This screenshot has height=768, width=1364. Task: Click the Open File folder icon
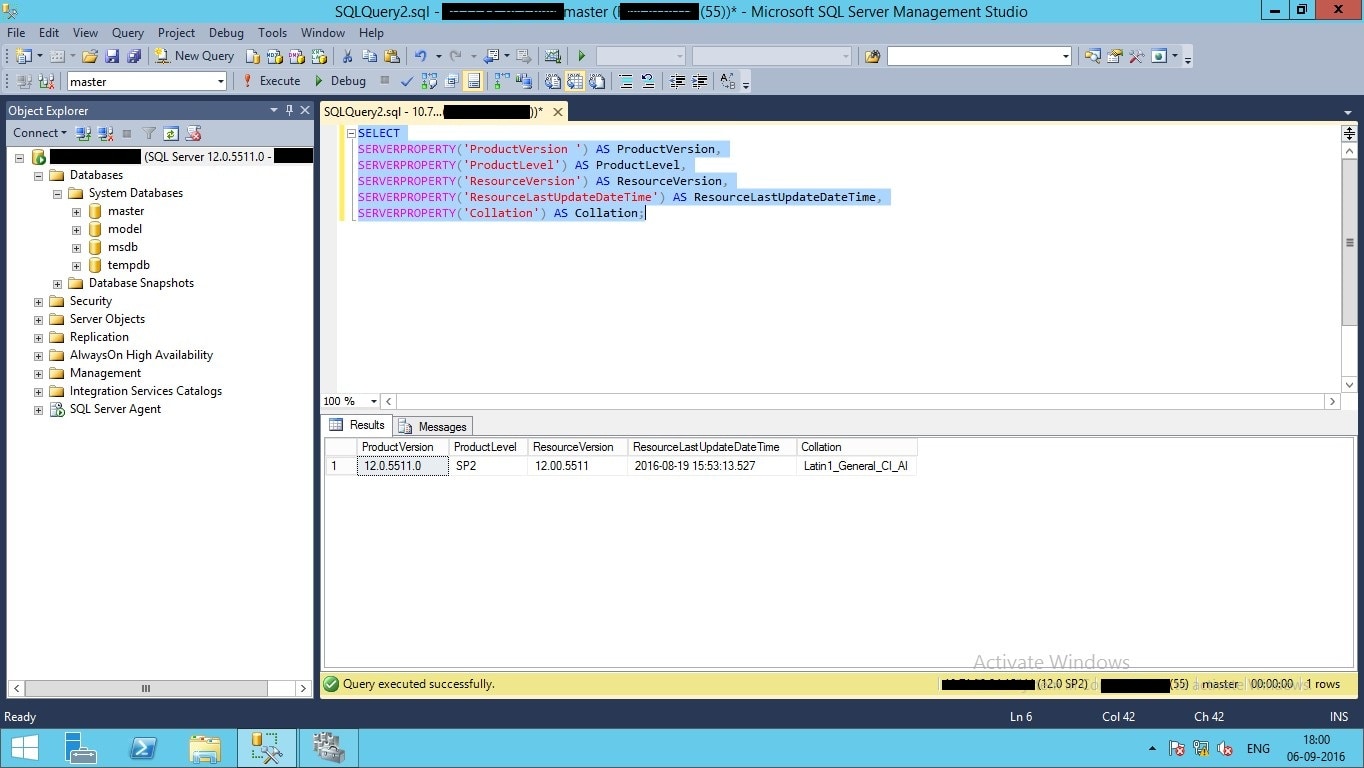[x=90, y=56]
